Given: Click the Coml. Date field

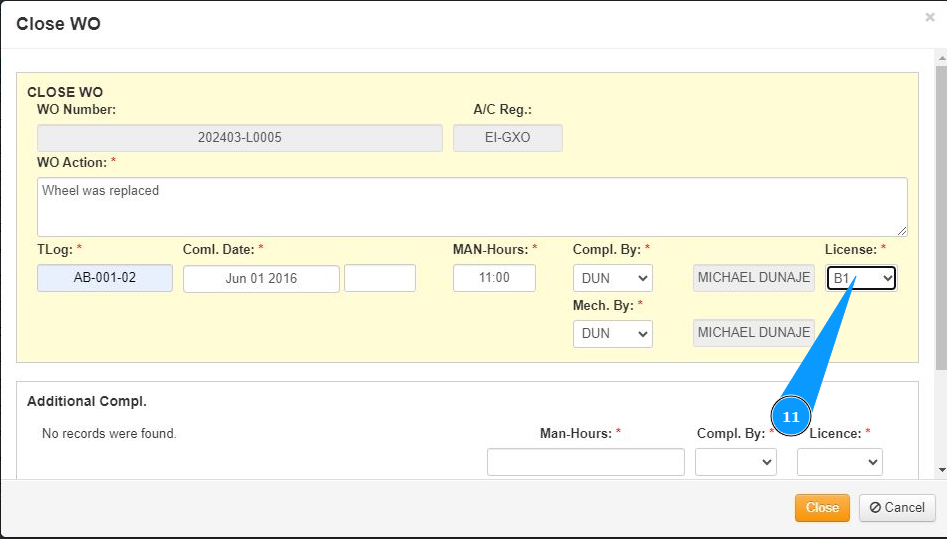Looking at the screenshot, I should 261,279.
